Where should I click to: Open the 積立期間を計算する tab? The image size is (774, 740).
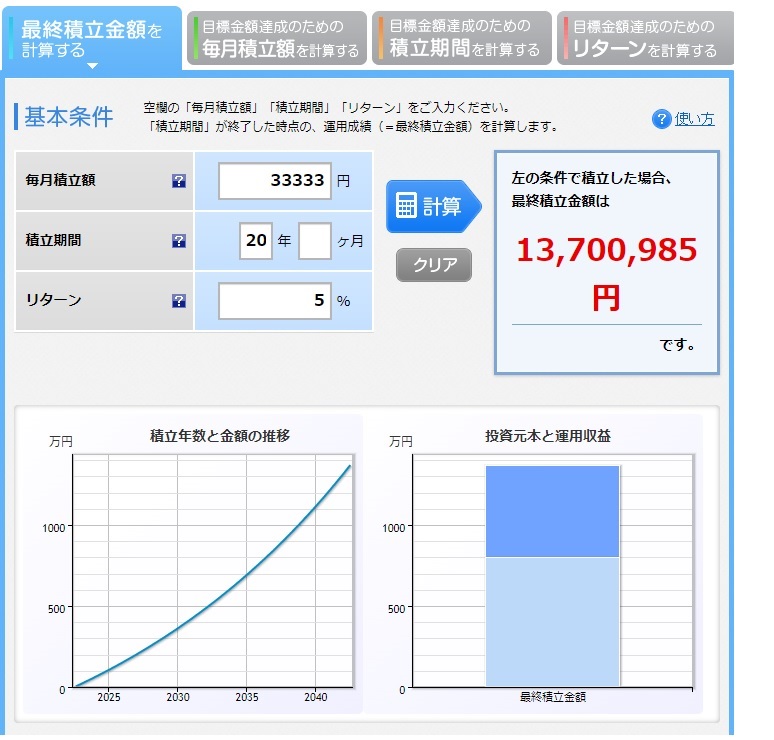(462, 39)
